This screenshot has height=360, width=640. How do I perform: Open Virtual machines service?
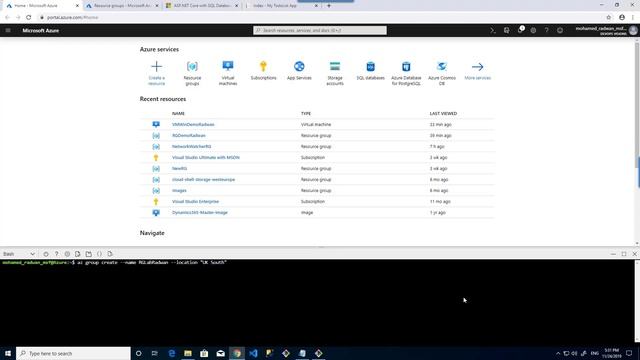[228, 73]
